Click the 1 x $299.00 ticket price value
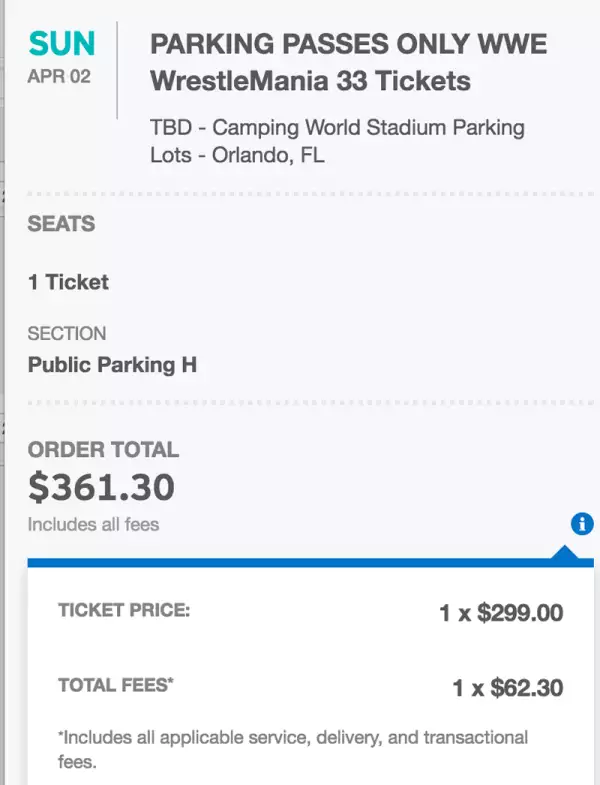600x785 pixels. pyautogui.click(x=501, y=613)
